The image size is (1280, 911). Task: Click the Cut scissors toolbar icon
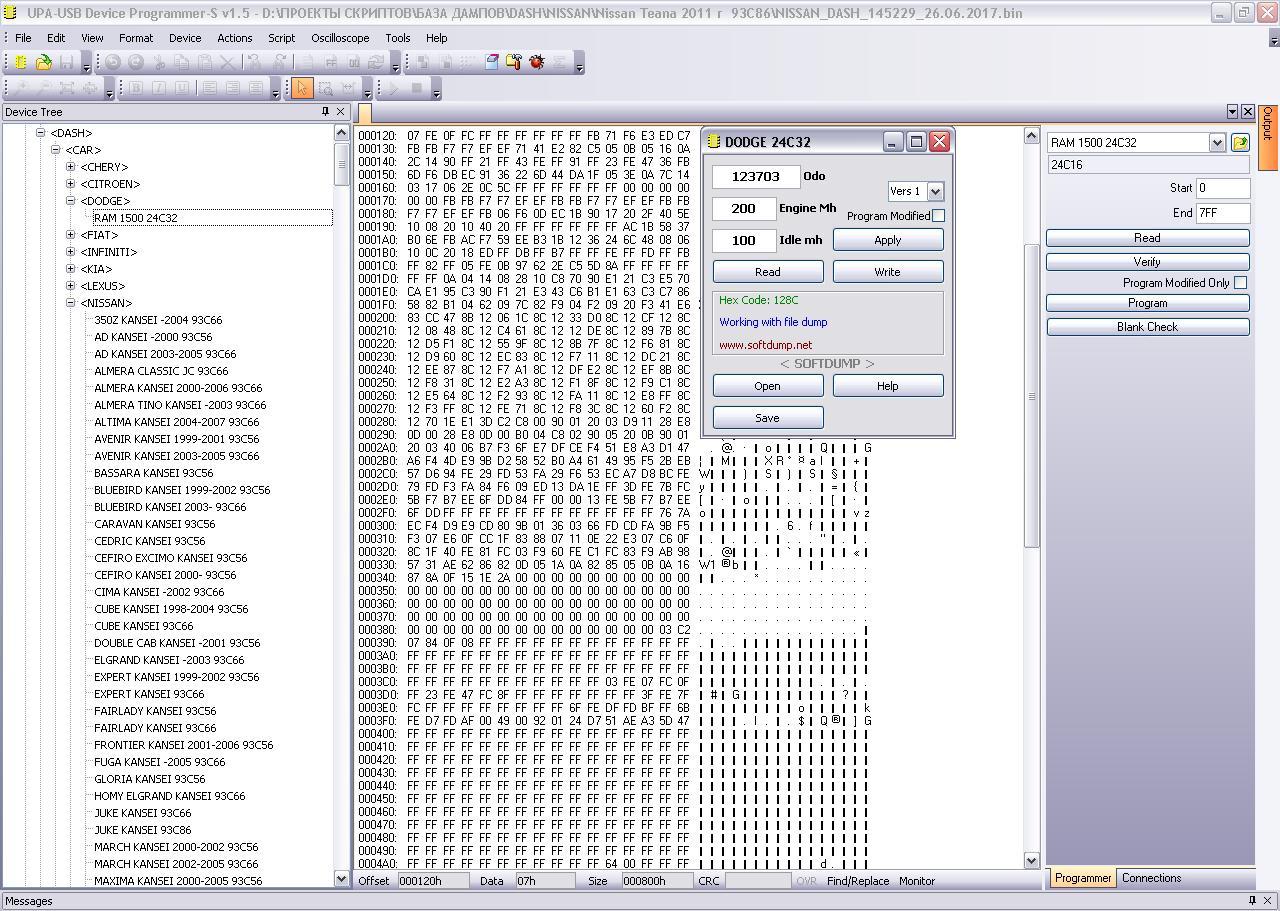[159, 62]
